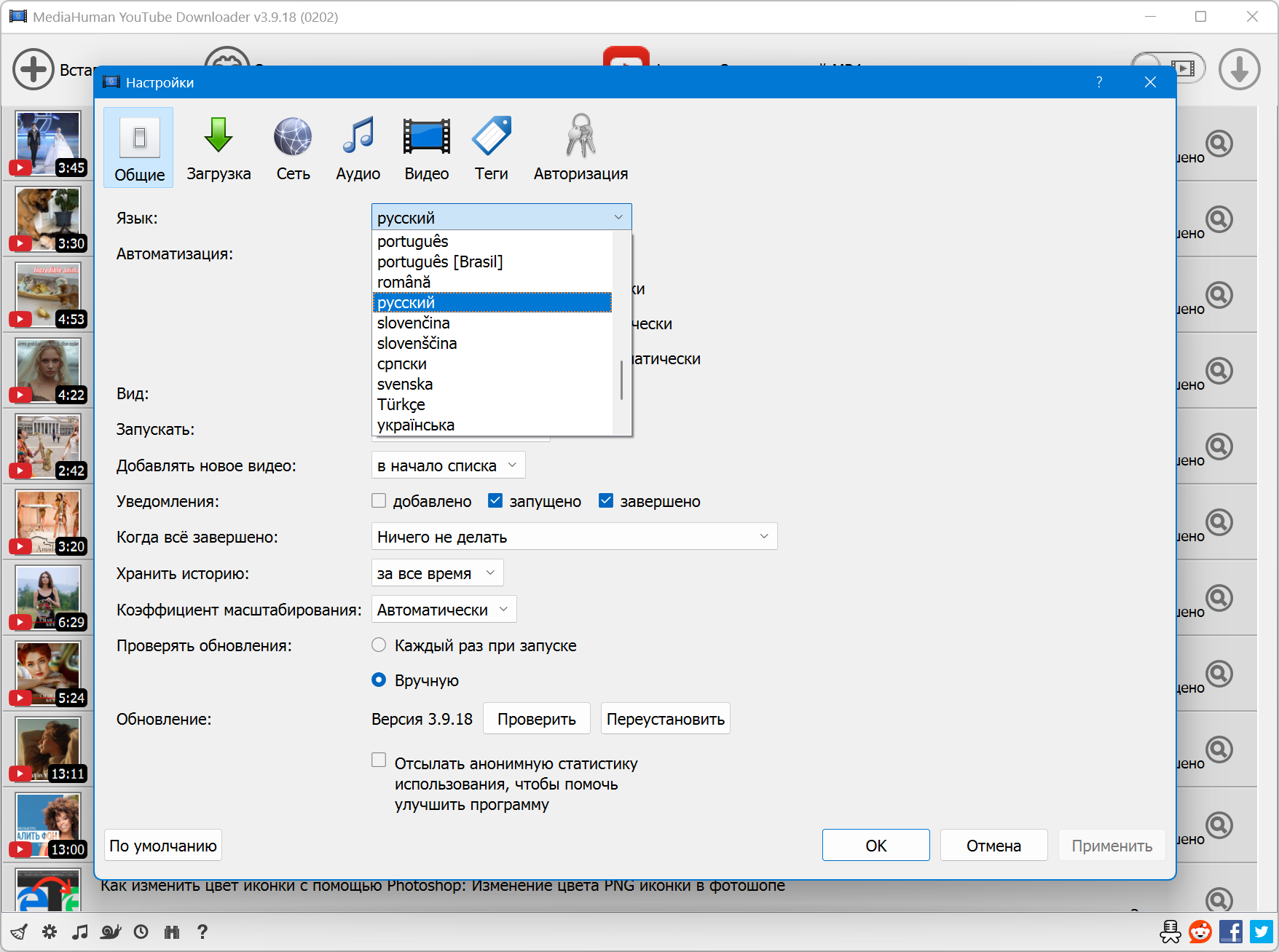The height and width of the screenshot is (952, 1279).
Task: Open the Теги settings tab
Action: (x=491, y=149)
